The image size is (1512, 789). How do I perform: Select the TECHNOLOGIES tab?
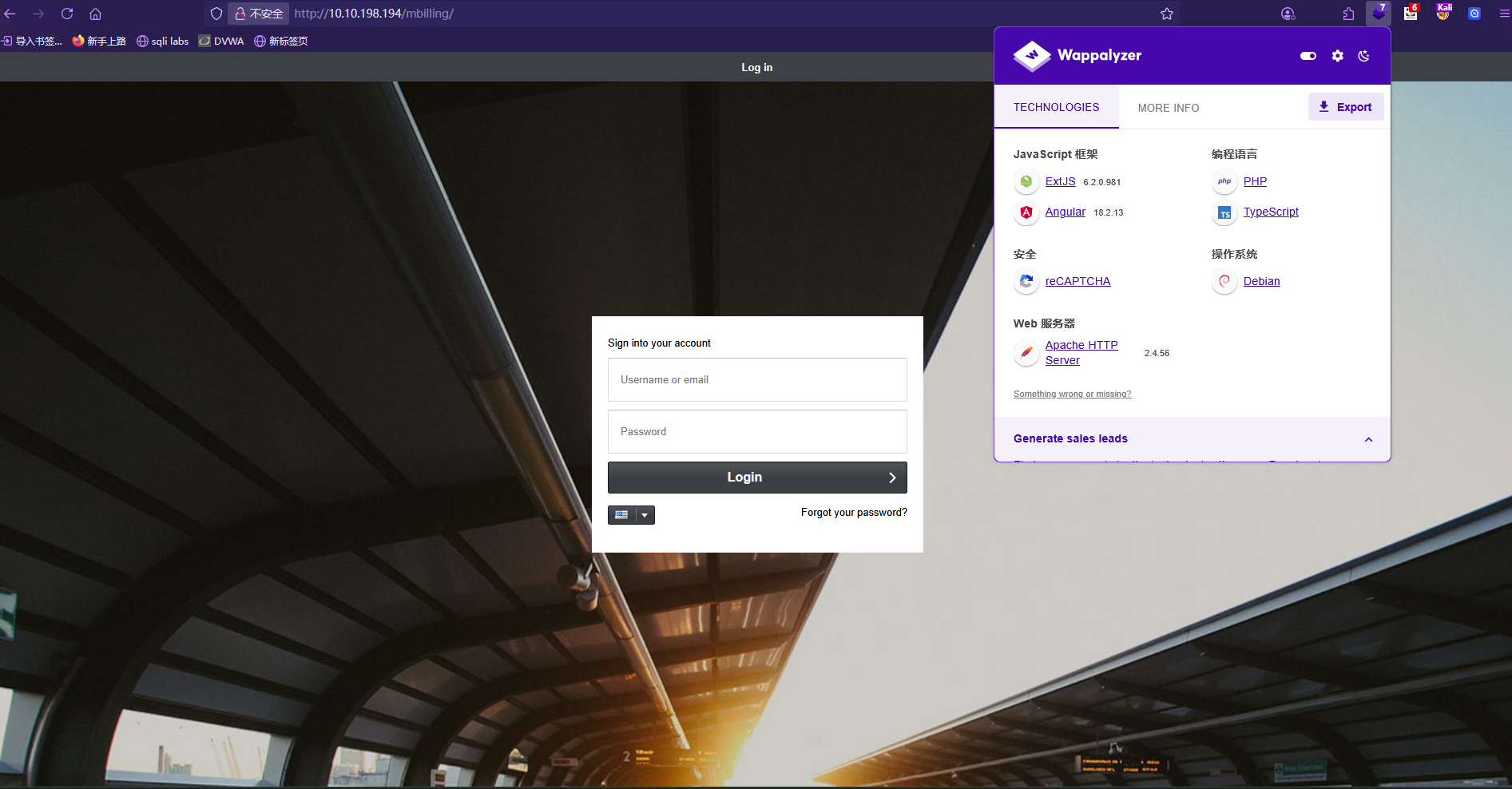click(x=1056, y=107)
